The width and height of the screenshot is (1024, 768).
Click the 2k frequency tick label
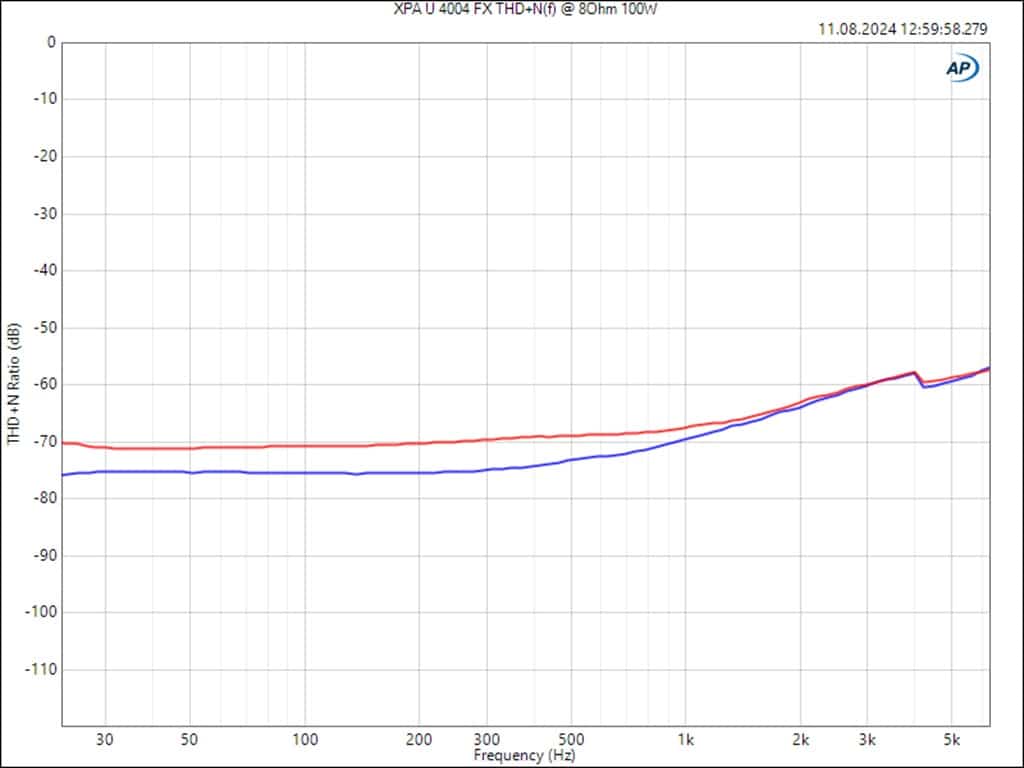pyautogui.click(x=801, y=739)
